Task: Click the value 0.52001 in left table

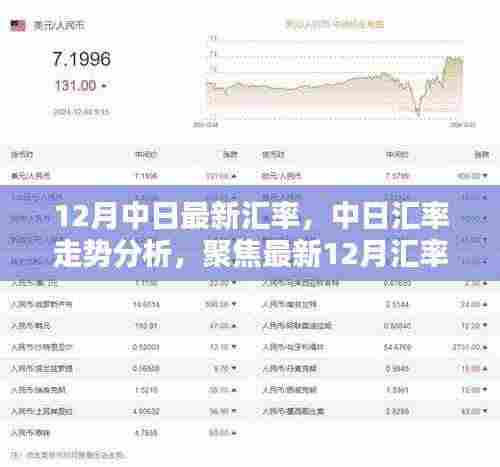Action: pos(145,347)
